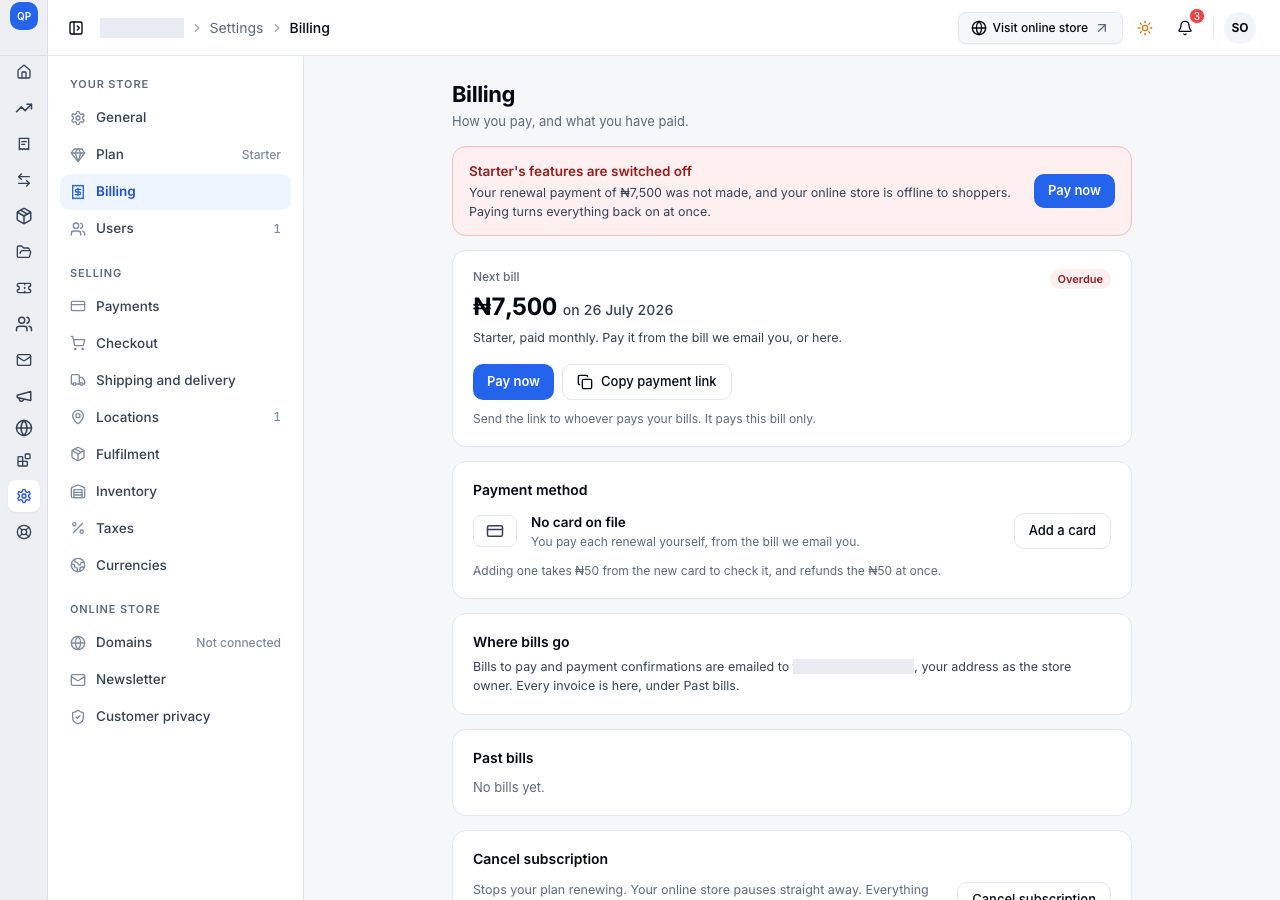Open the QP store switcher logo
This screenshot has height=900, width=1280.
click(24, 16)
